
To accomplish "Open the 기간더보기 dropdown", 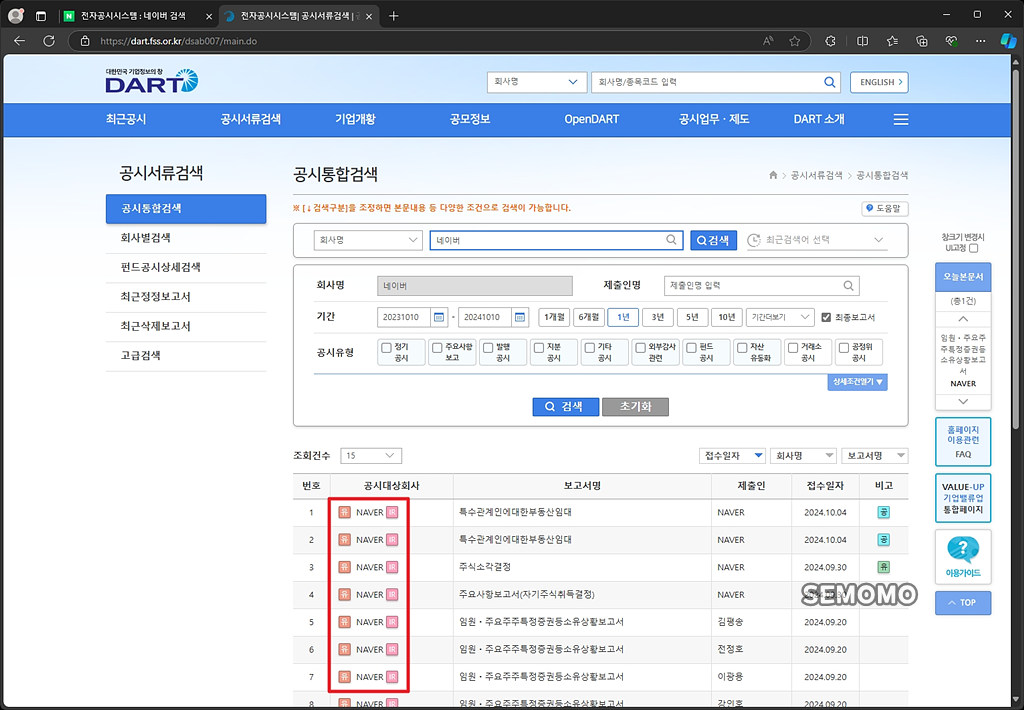I will point(780,317).
